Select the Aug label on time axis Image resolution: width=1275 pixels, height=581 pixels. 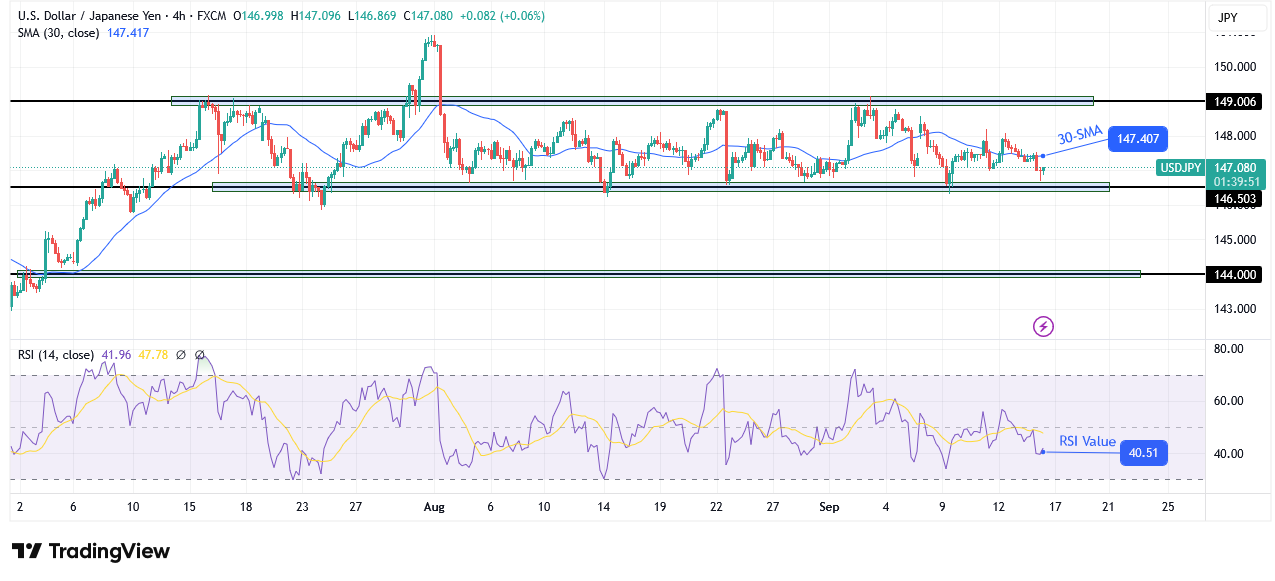click(x=433, y=507)
